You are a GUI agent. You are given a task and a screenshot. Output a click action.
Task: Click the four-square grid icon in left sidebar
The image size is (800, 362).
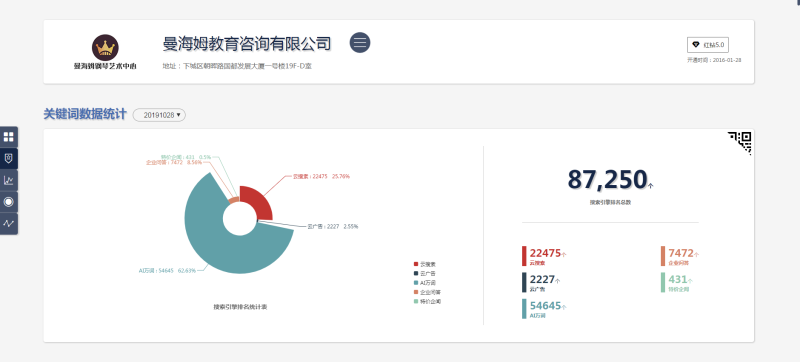pos(9,137)
